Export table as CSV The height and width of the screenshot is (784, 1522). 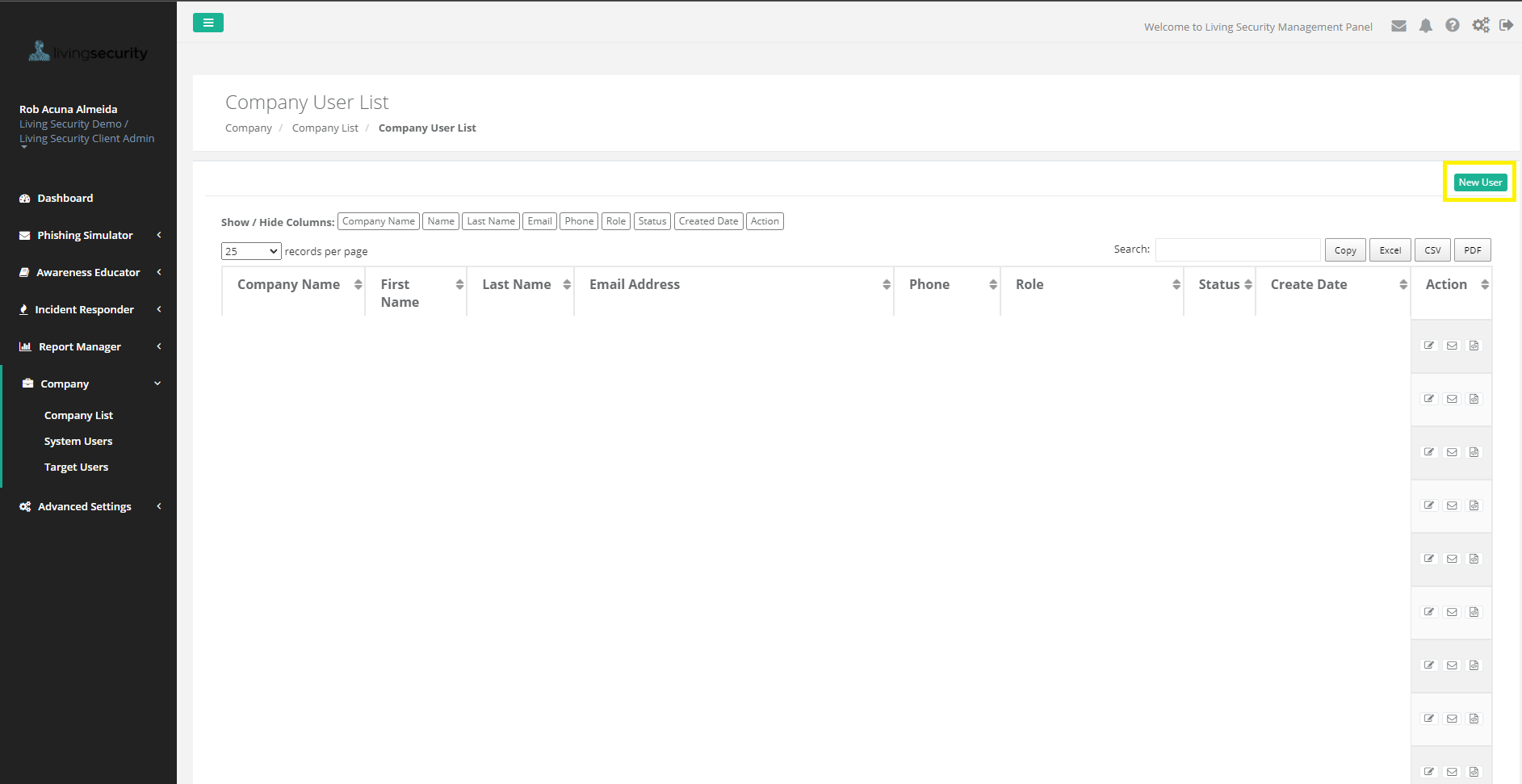click(x=1432, y=250)
